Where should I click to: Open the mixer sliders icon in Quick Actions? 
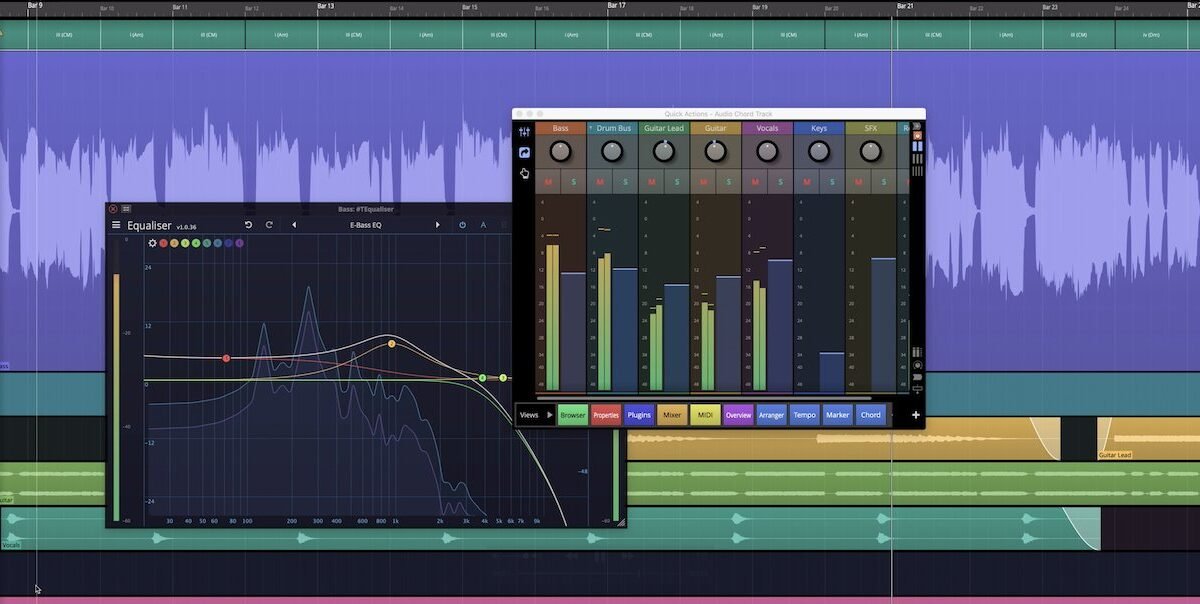click(x=524, y=131)
